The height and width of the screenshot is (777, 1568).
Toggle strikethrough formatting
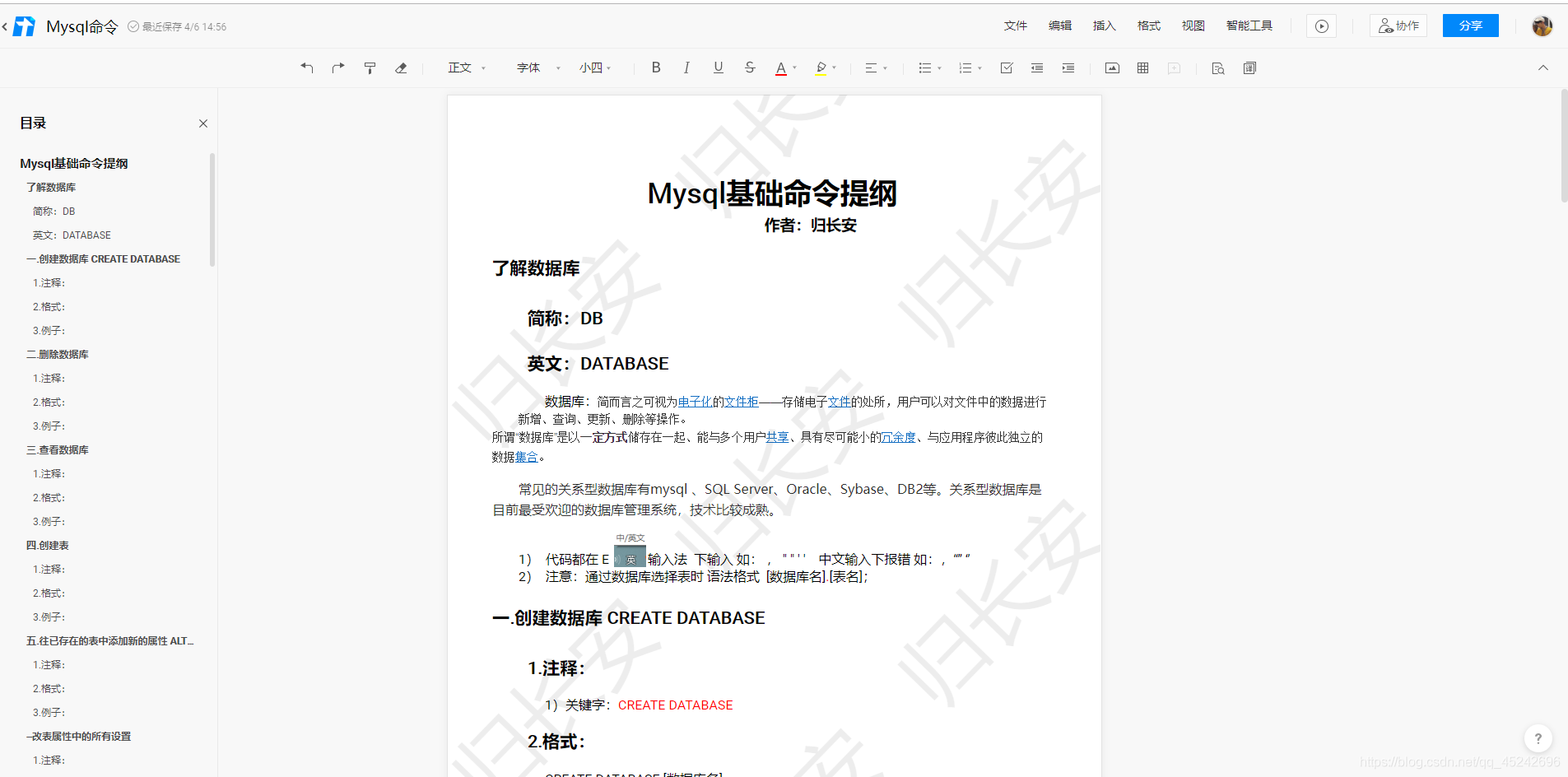point(749,67)
